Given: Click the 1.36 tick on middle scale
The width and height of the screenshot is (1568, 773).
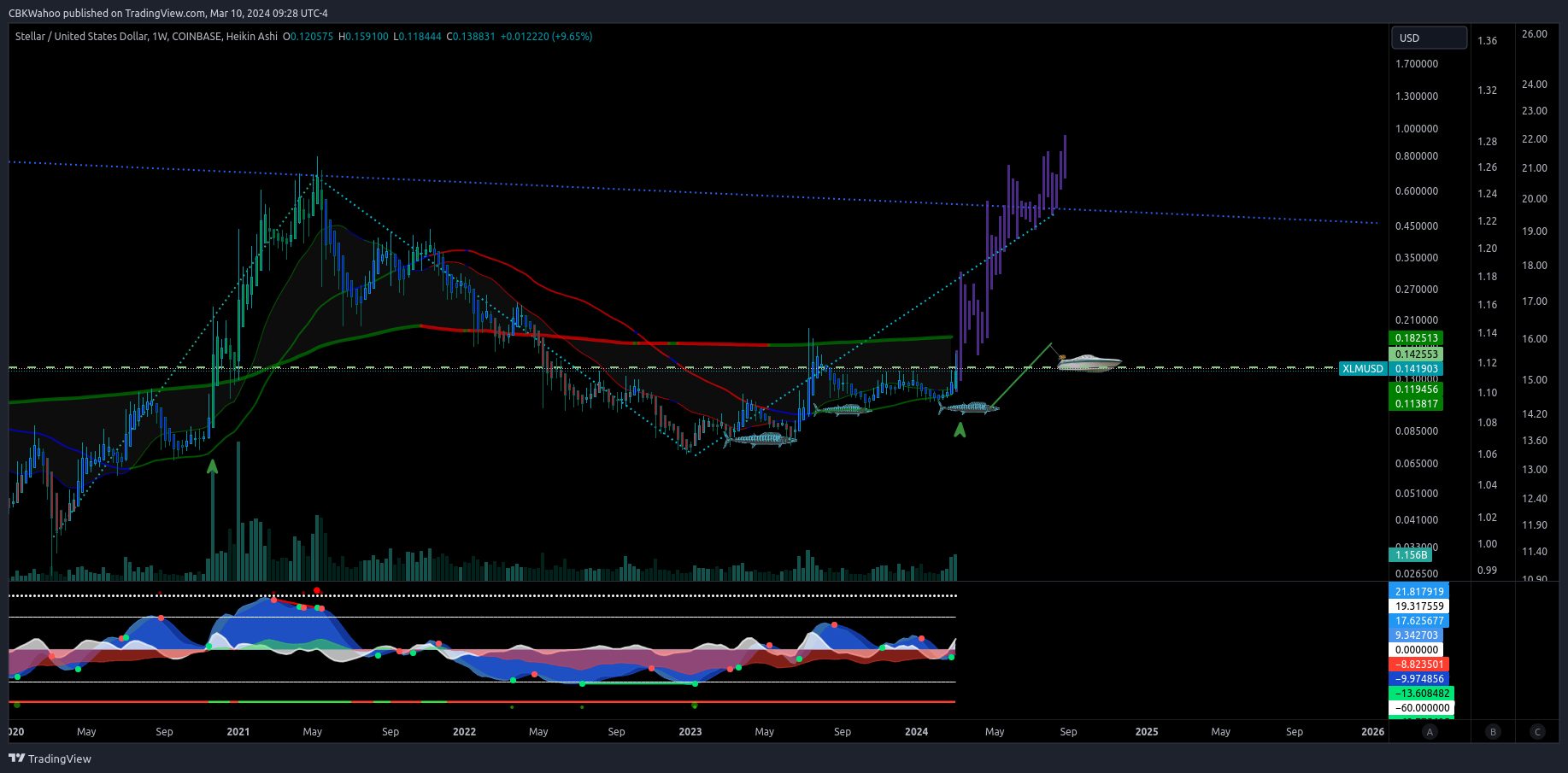Looking at the screenshot, I should tap(1487, 41).
